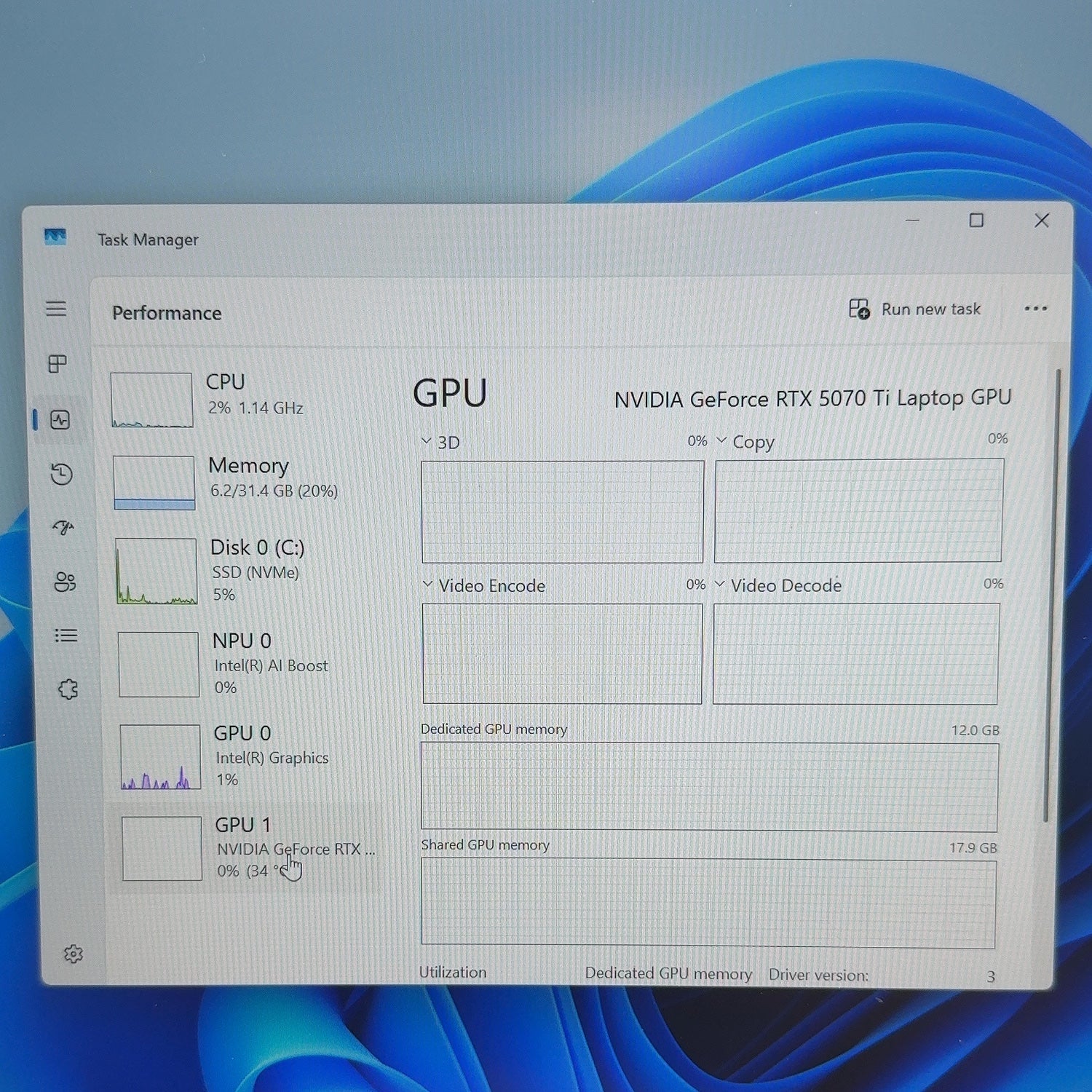1092x1092 pixels.
Task: Open the Users page icon
Action: point(65,582)
